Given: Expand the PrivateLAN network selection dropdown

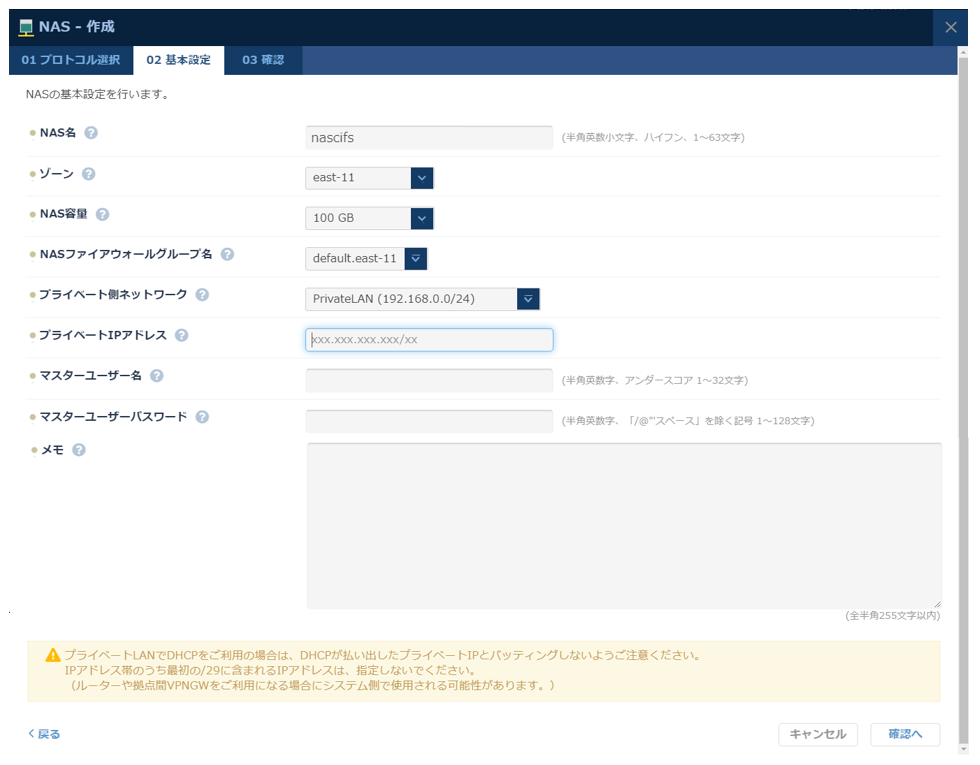Looking at the screenshot, I should (x=527, y=298).
